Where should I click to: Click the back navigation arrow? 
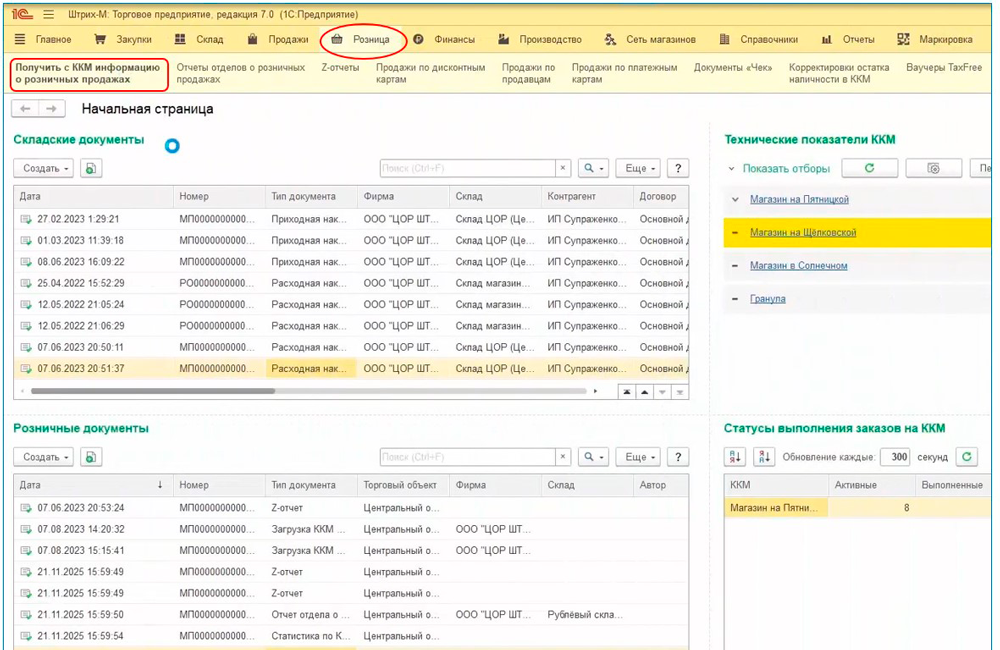point(26,109)
